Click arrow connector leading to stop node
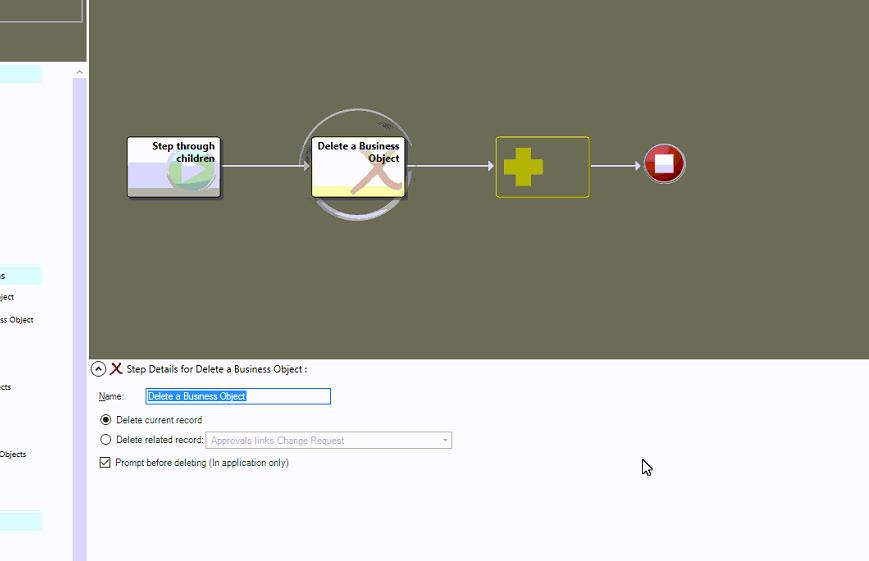Screen dimensions: 869x561 [615, 166]
